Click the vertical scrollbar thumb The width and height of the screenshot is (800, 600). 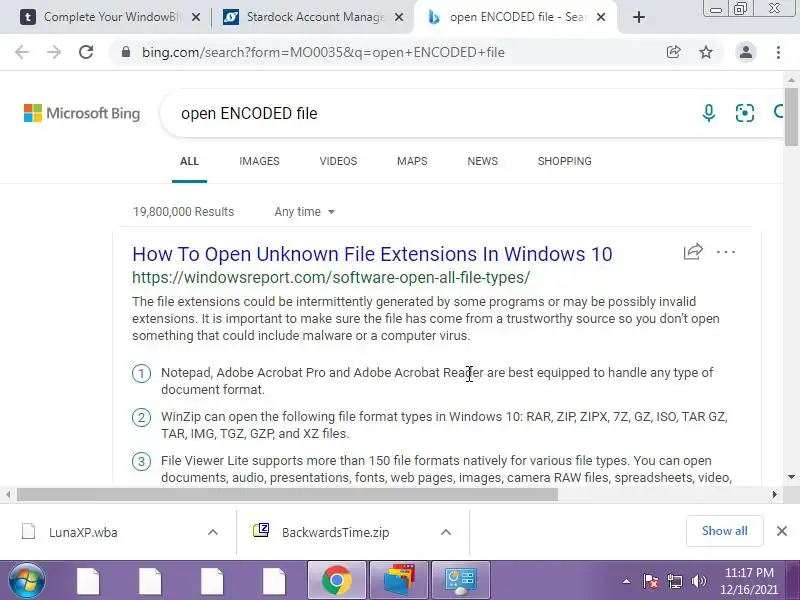(x=791, y=117)
